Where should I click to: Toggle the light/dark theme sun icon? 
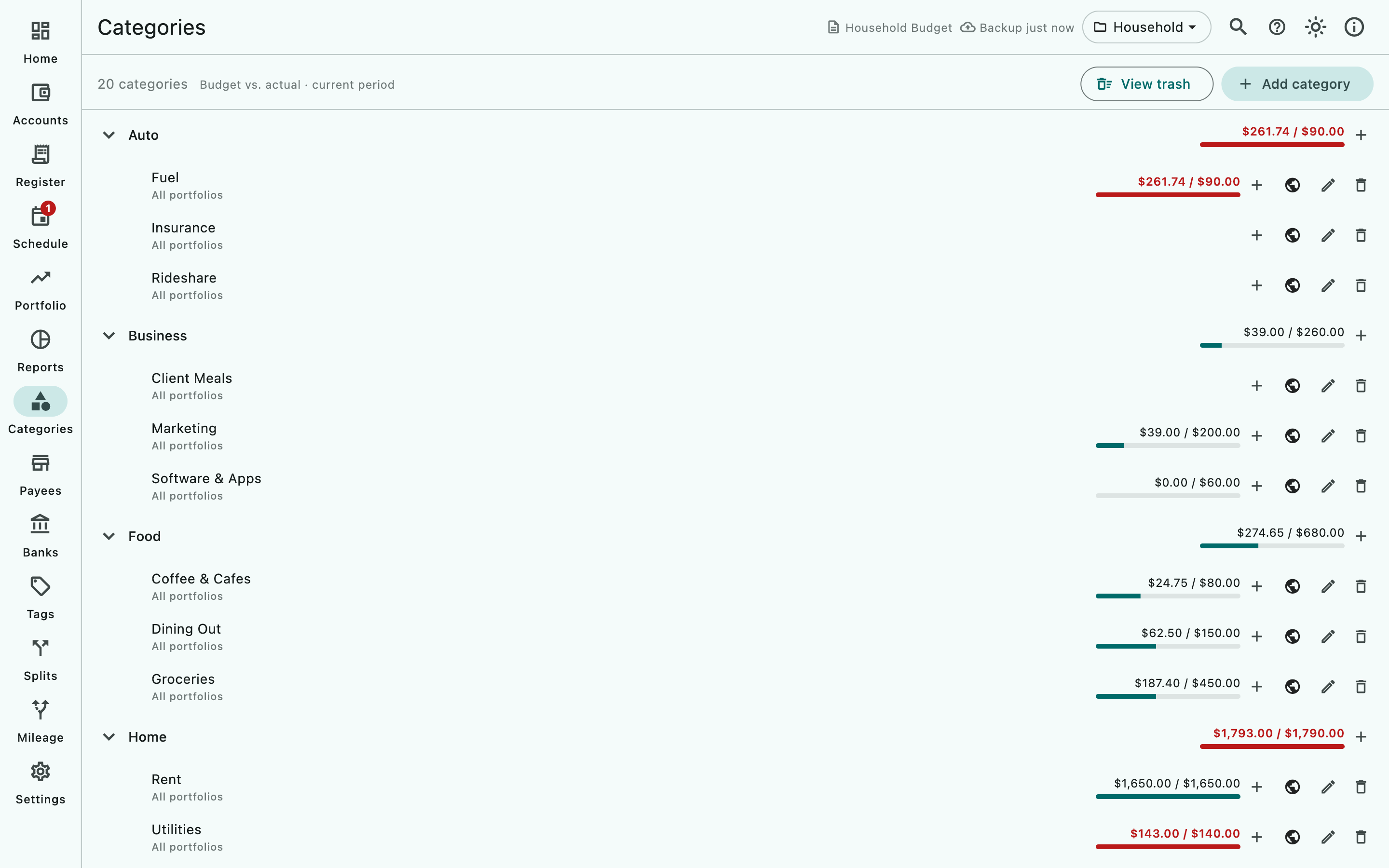coord(1315,27)
